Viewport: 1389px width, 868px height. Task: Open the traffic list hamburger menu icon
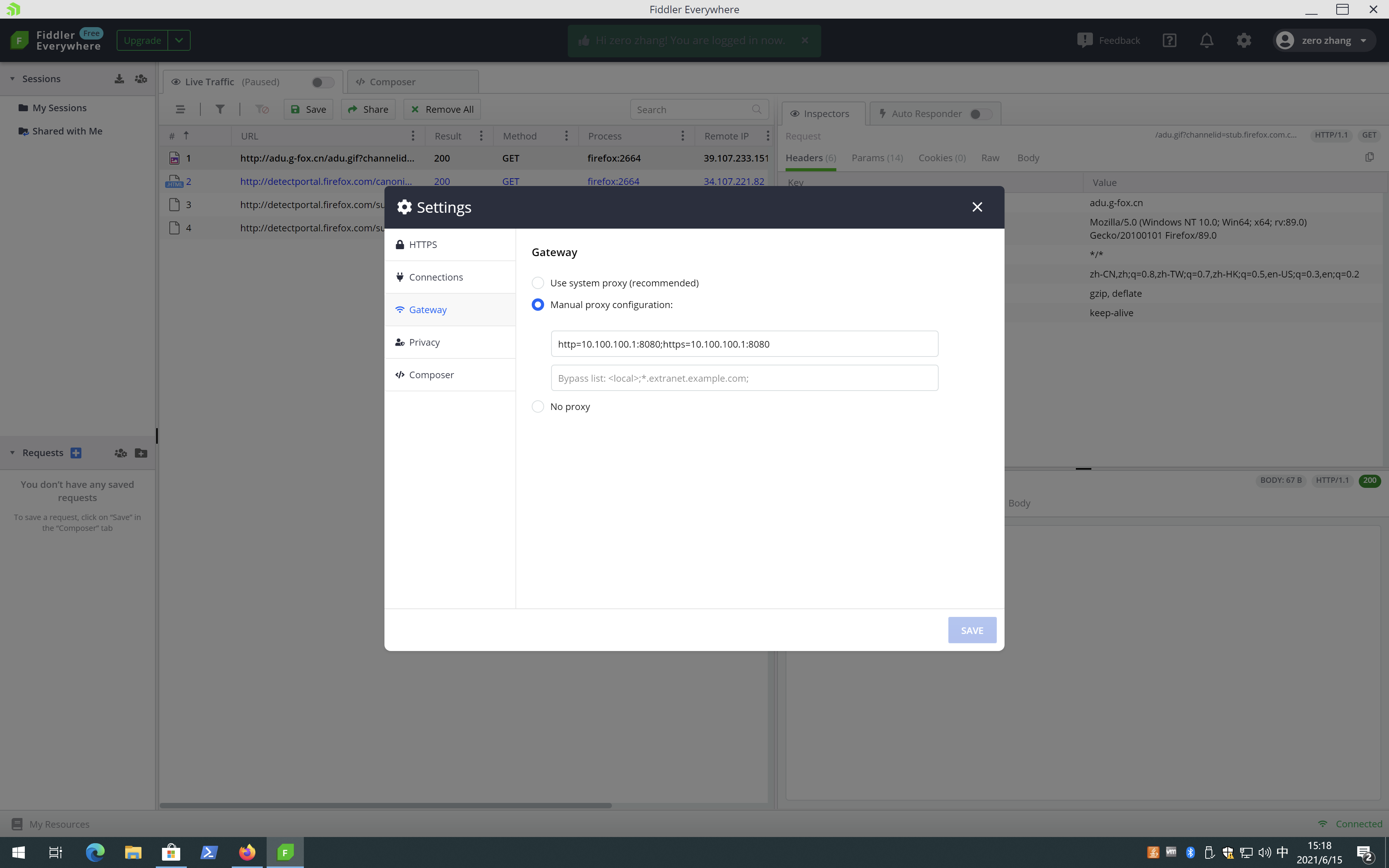tap(180, 109)
